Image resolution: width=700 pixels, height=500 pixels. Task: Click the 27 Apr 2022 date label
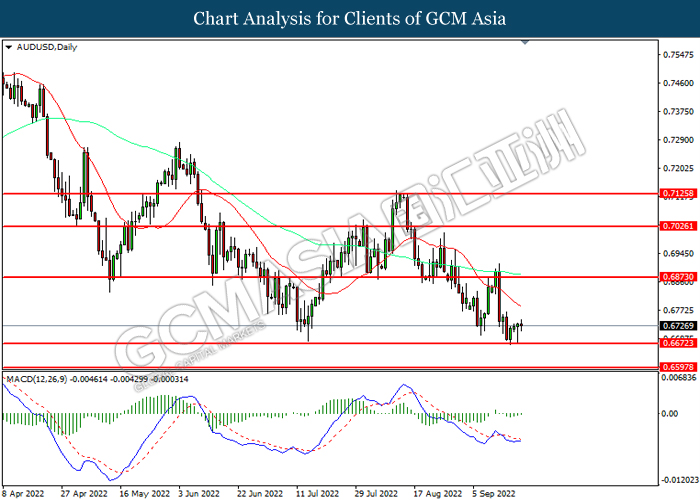pos(84,494)
